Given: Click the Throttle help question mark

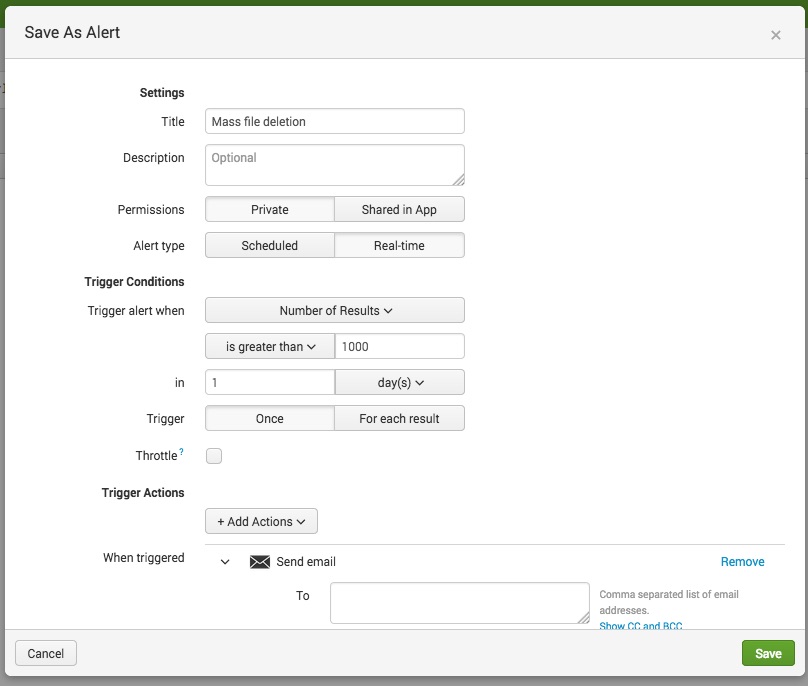Looking at the screenshot, I should pyautogui.click(x=181, y=453).
